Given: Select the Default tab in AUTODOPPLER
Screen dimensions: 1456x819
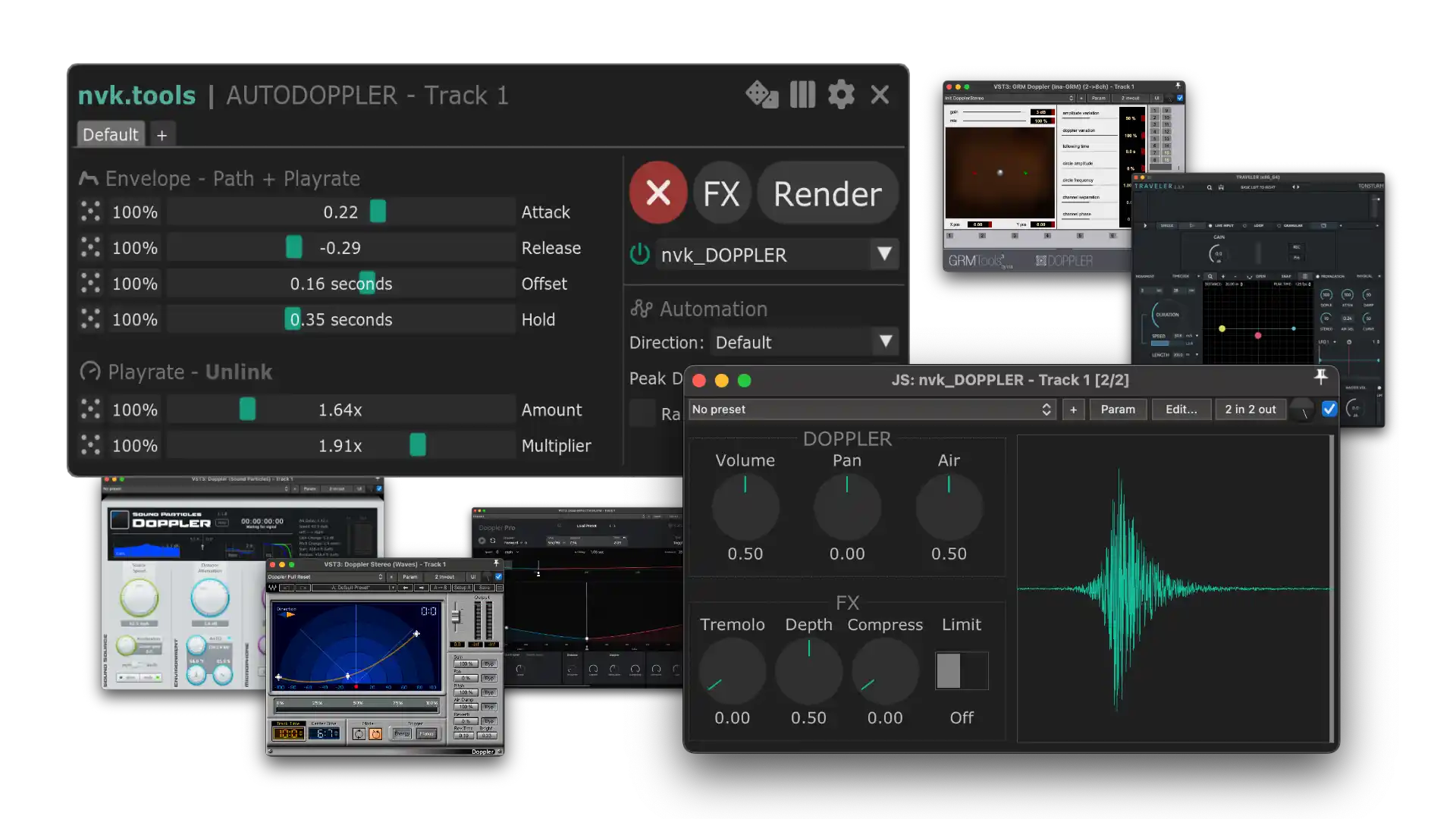Looking at the screenshot, I should (110, 133).
